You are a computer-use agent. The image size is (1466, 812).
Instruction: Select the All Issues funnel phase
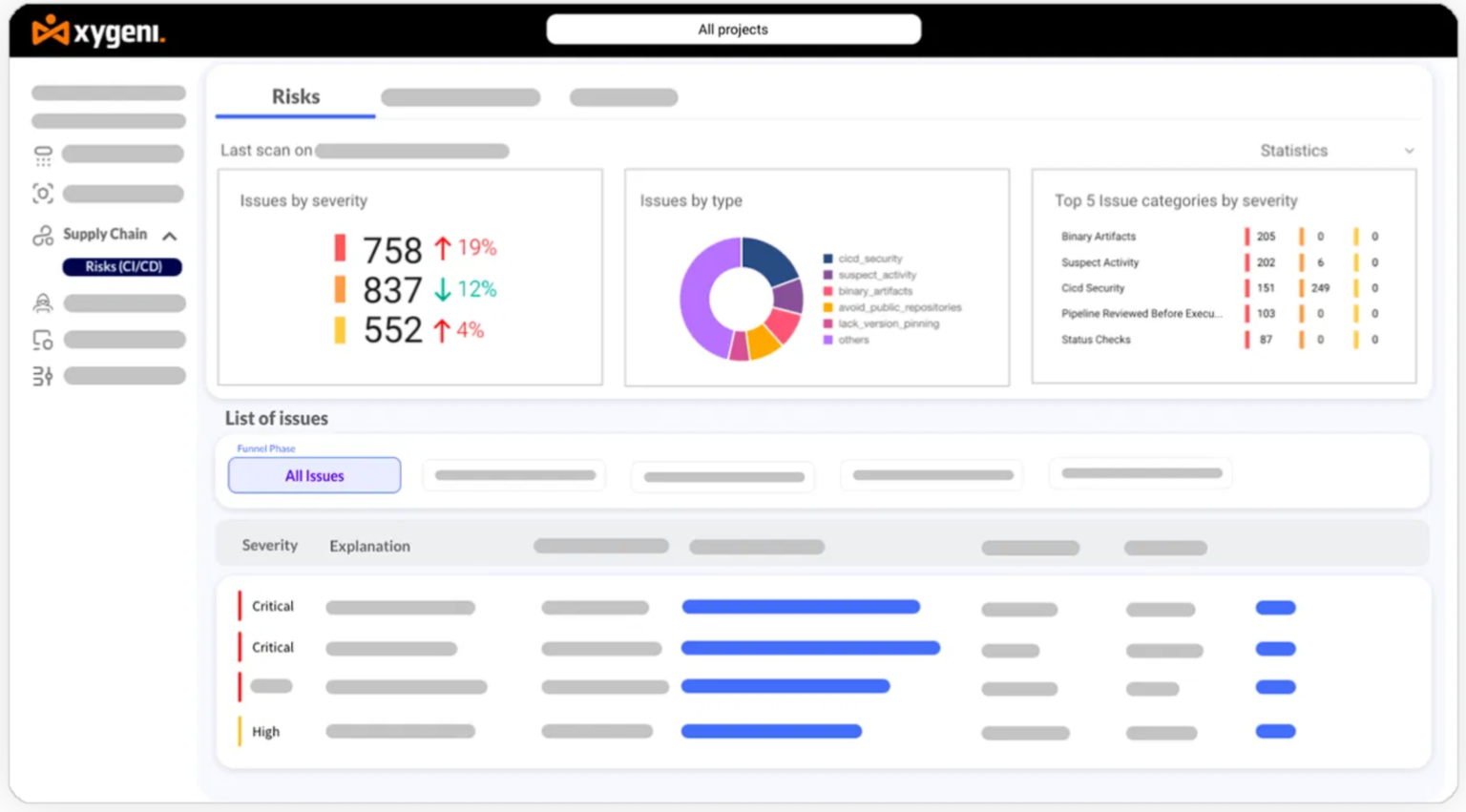click(x=314, y=475)
